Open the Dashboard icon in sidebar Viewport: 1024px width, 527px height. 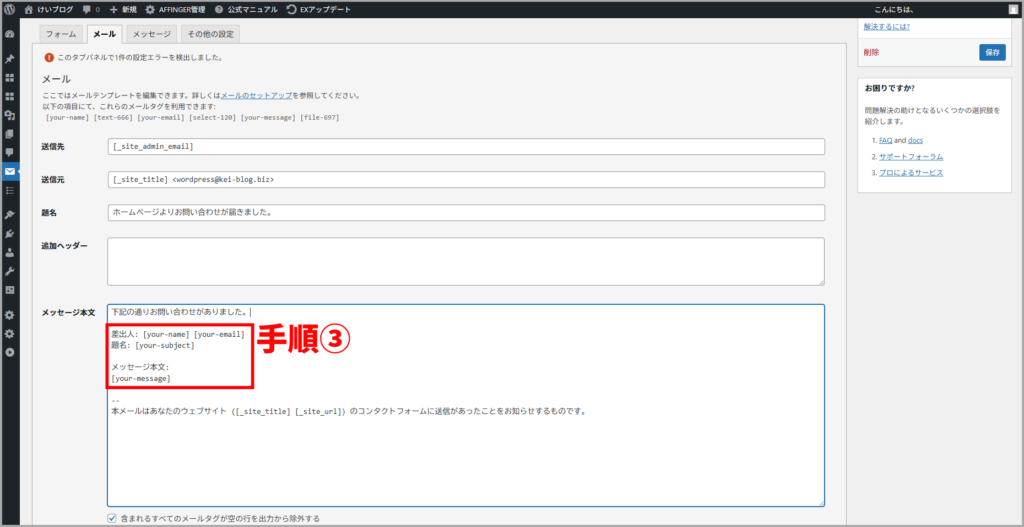[x=10, y=34]
